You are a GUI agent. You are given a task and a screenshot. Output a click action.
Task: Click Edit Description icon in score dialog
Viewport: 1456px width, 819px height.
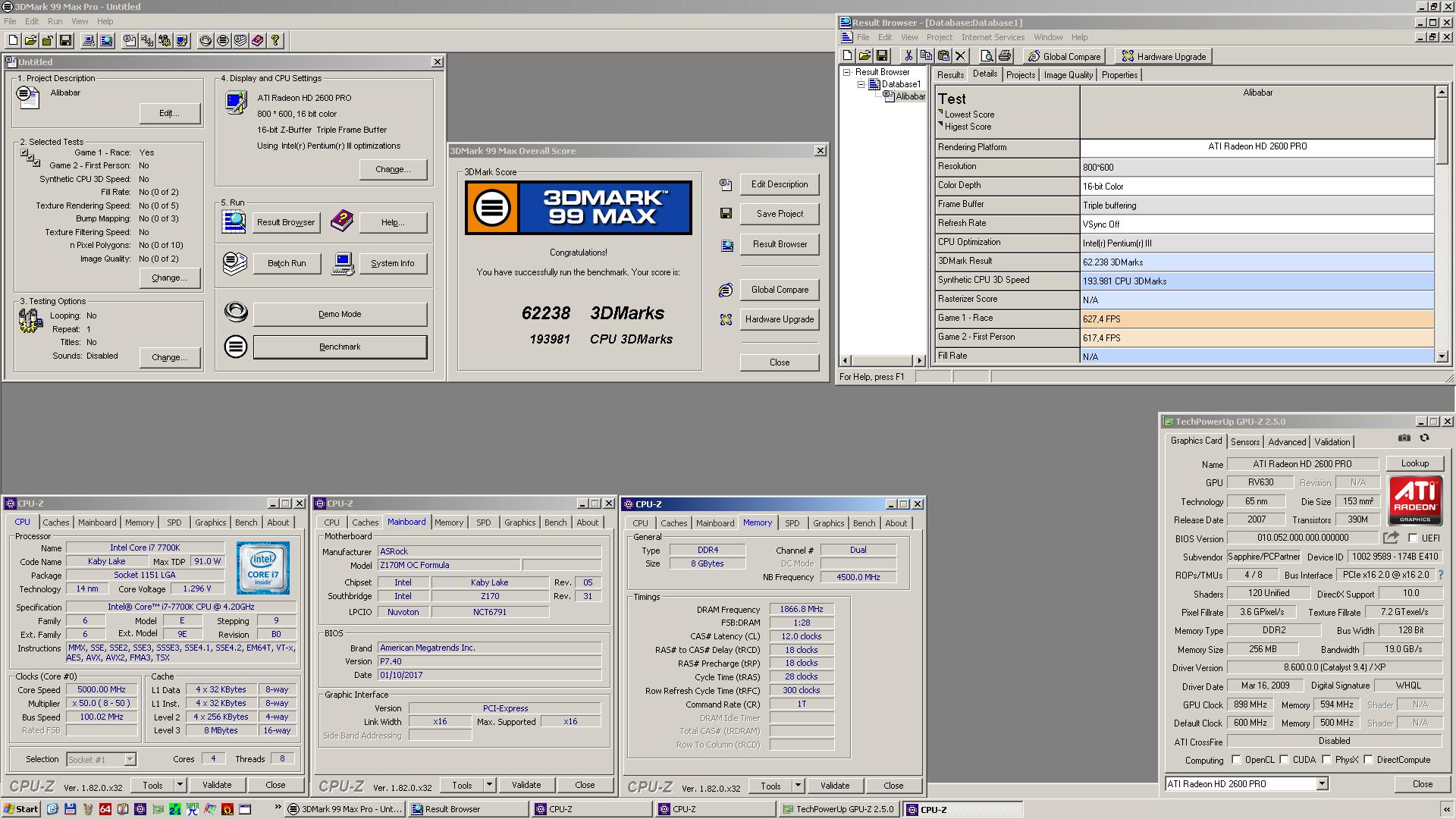pos(726,184)
